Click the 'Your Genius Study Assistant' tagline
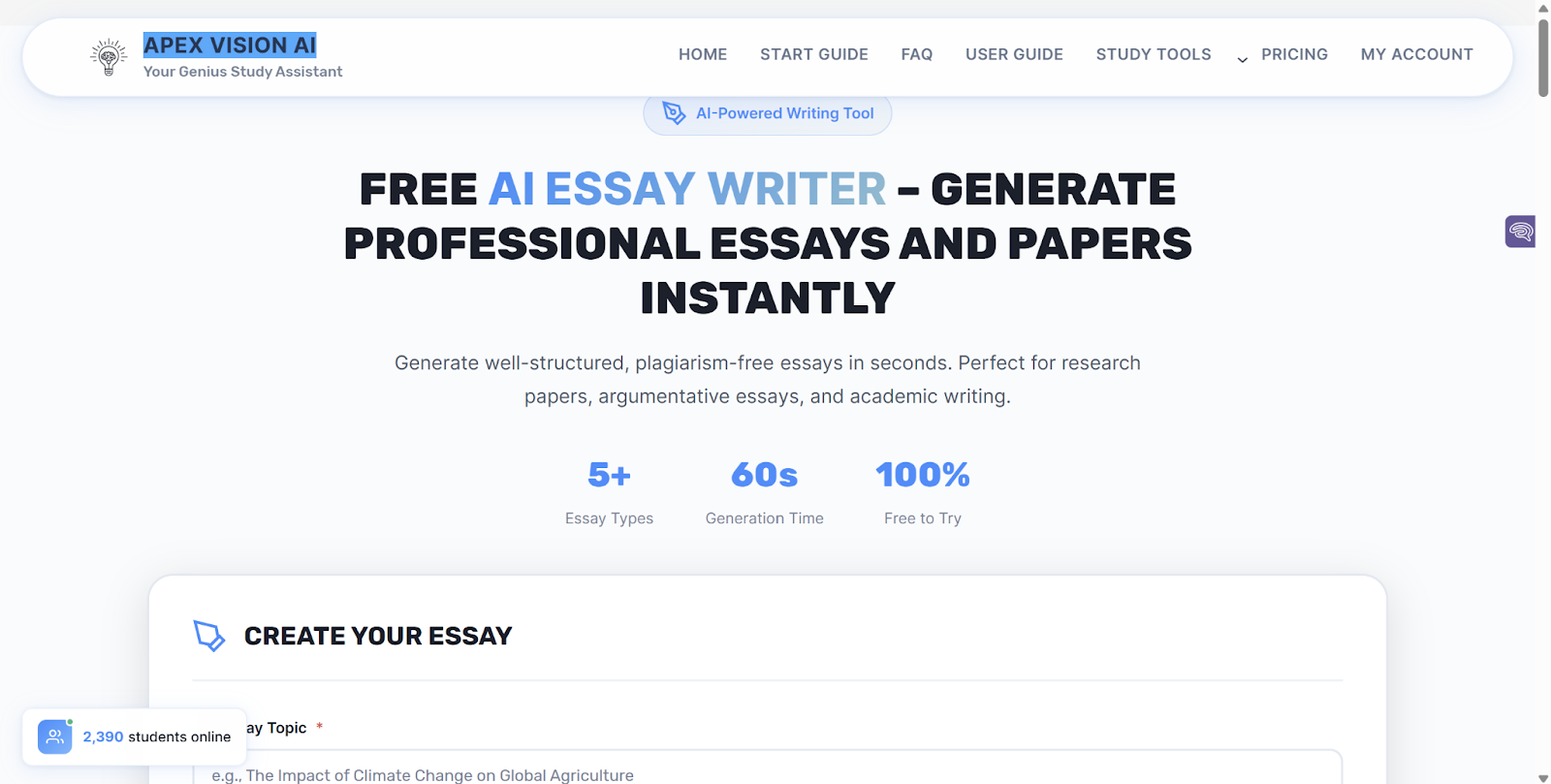This screenshot has width=1551, height=784. (242, 72)
